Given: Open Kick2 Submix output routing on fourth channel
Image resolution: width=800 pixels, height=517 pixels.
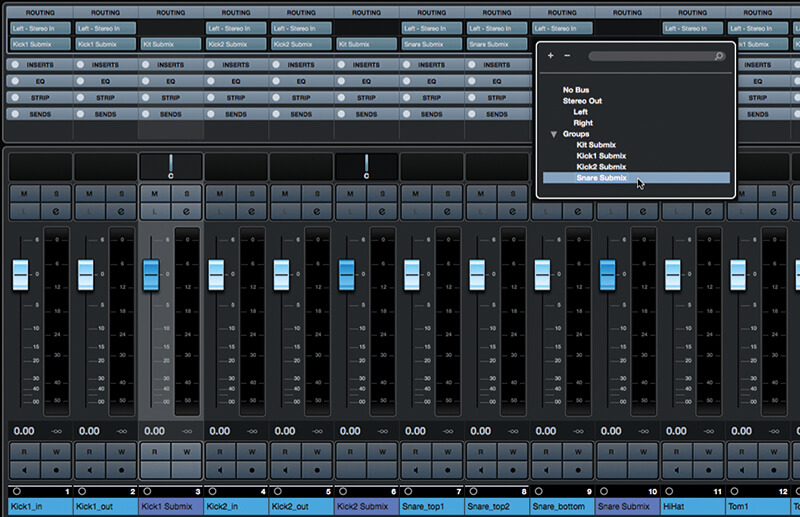Looking at the screenshot, I should point(236,44).
